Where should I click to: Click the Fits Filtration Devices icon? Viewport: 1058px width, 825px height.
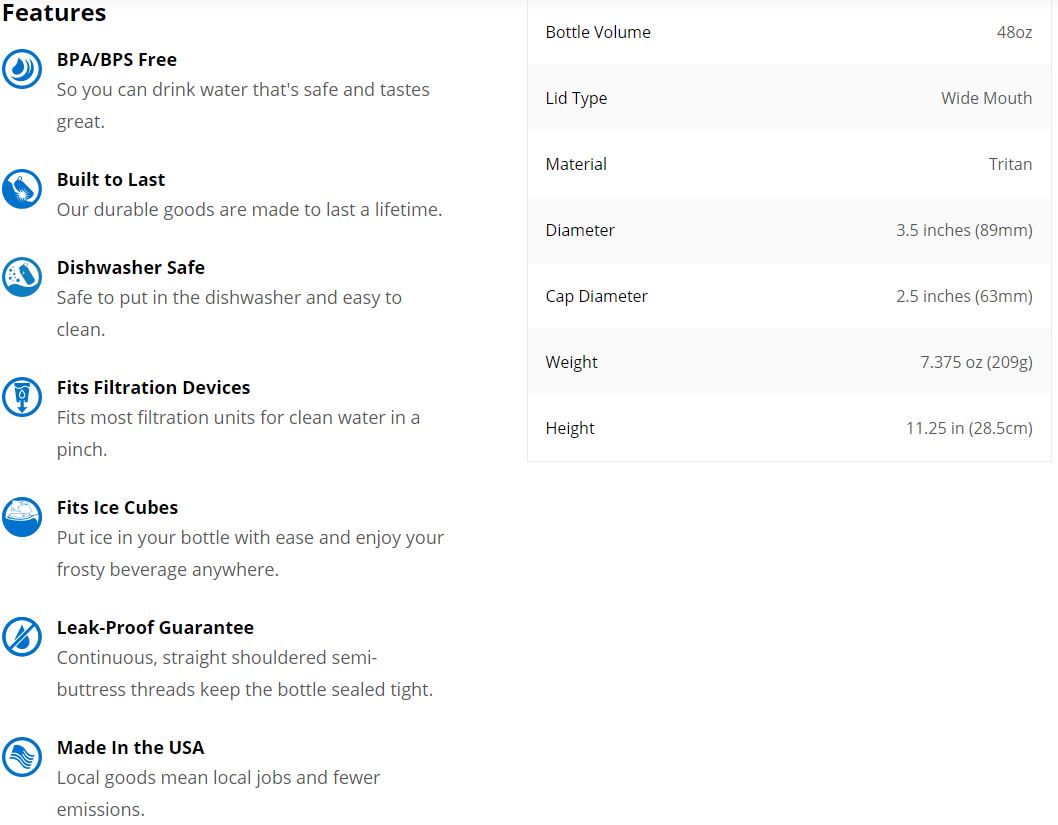[22, 397]
